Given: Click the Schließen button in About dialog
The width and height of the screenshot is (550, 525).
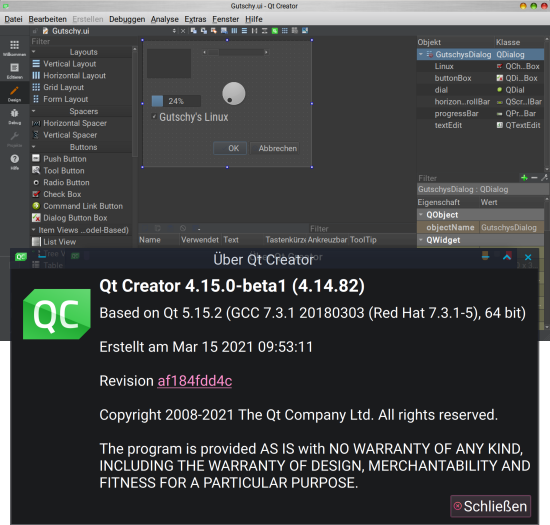Looking at the screenshot, I should pyautogui.click(x=491, y=506).
